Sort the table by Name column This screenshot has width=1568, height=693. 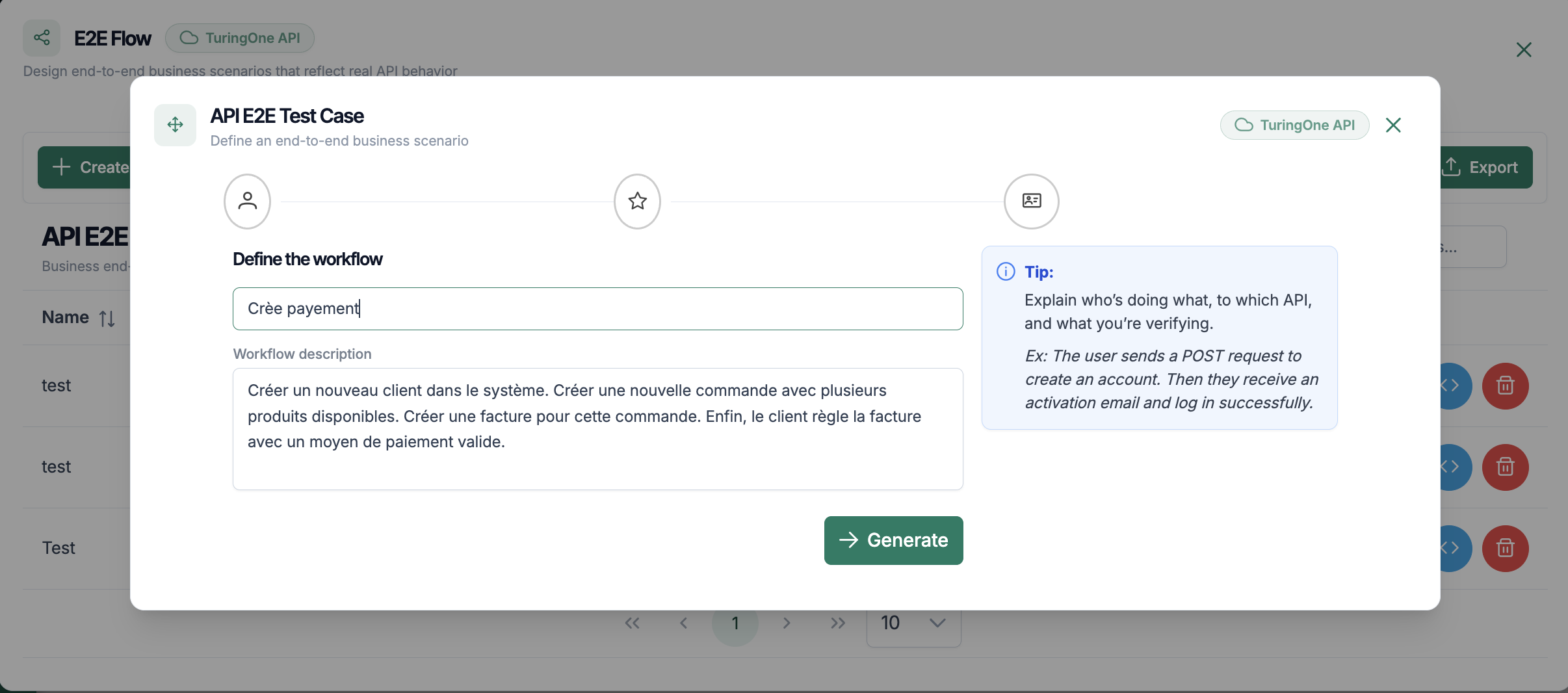(x=107, y=318)
